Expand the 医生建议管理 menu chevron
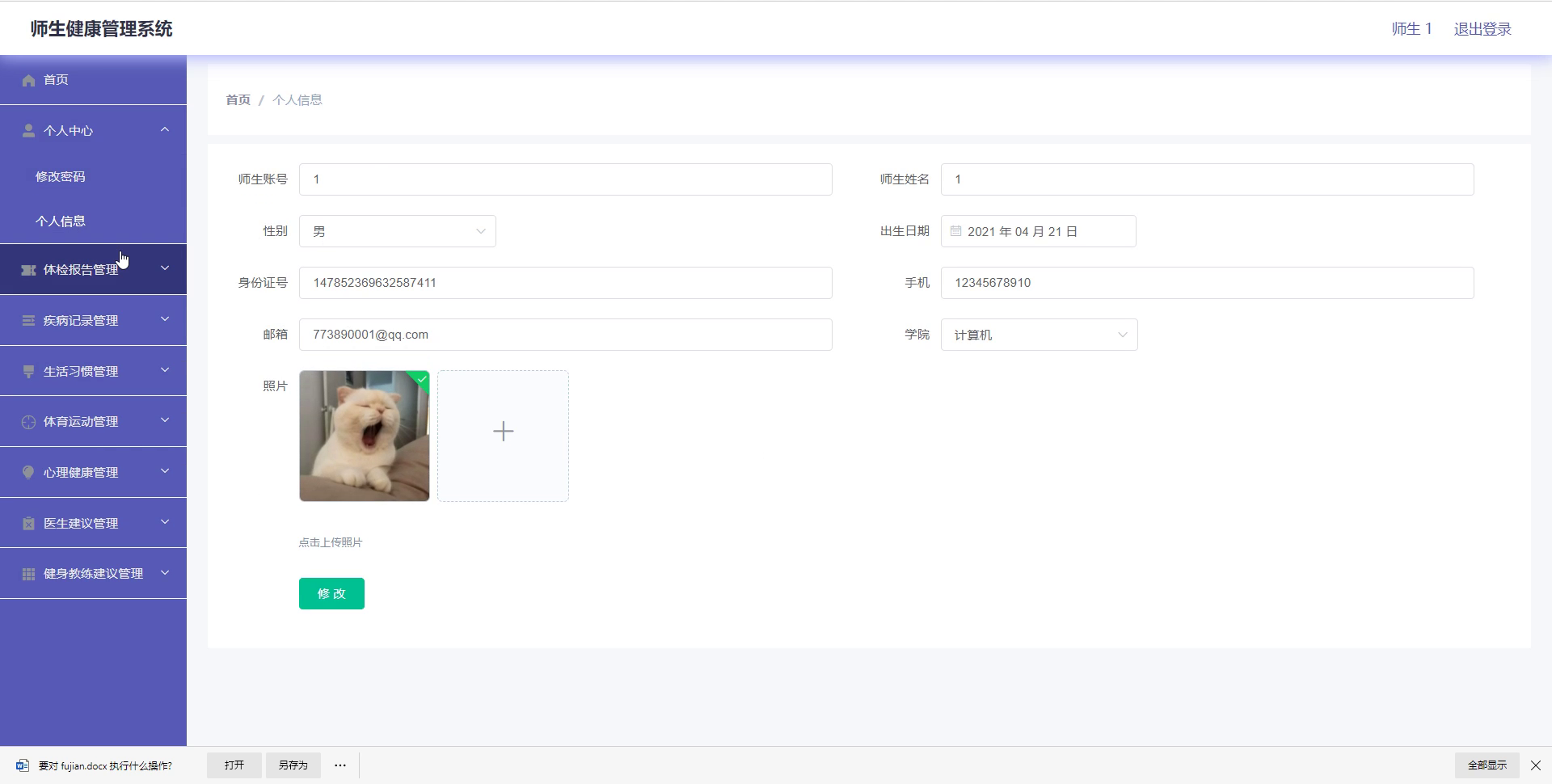1552x784 pixels. pos(165,522)
